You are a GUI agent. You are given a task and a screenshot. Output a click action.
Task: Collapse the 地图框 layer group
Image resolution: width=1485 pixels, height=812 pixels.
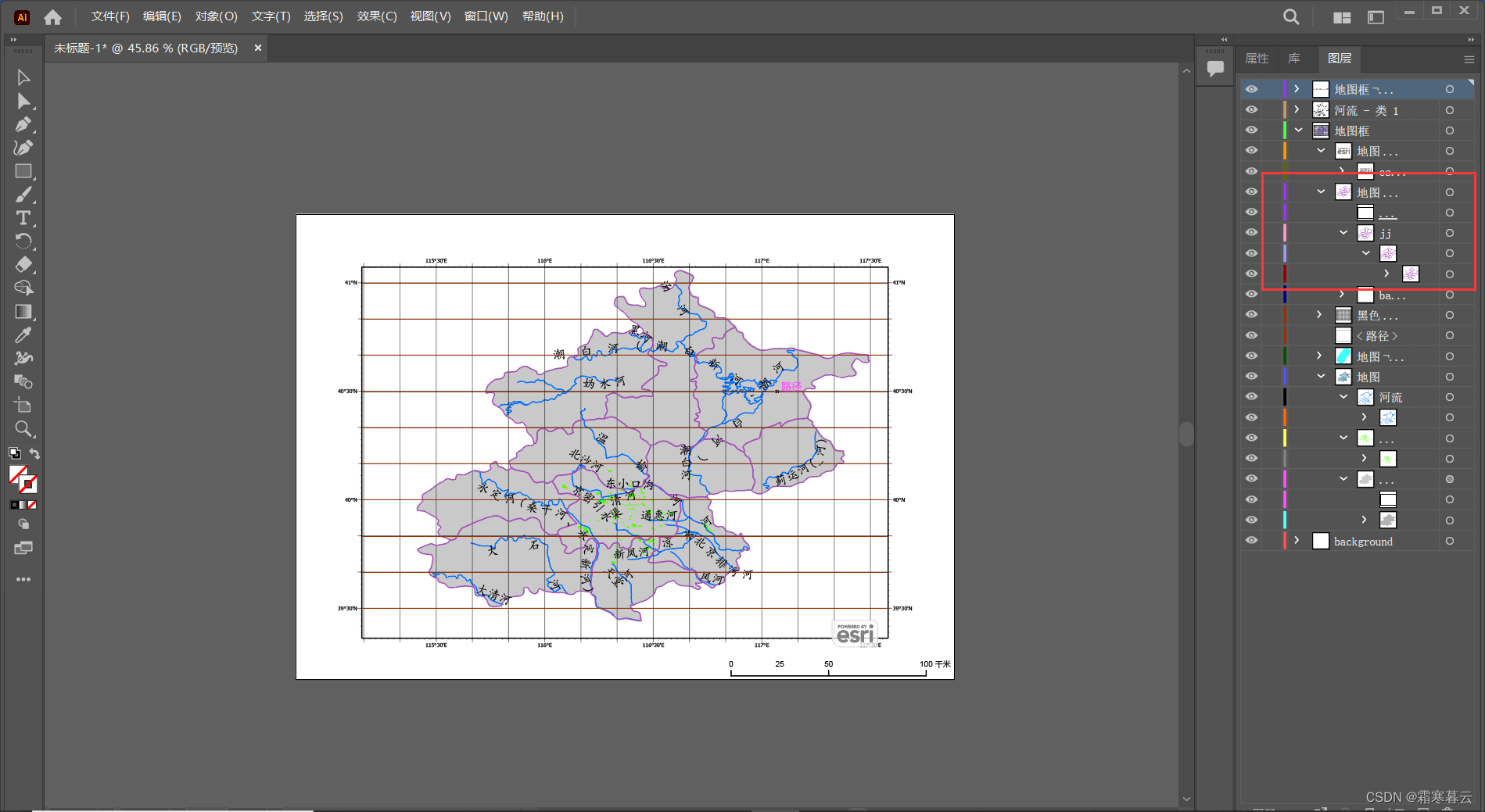(1297, 130)
